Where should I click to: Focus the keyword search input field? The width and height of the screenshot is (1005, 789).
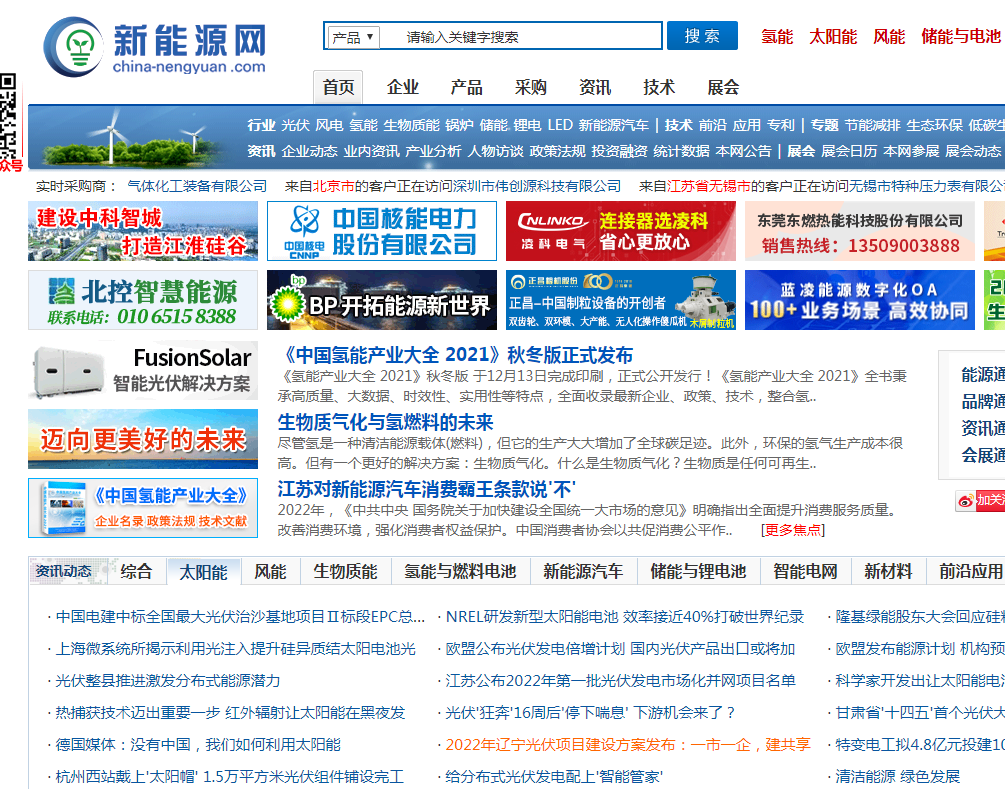tap(520, 37)
